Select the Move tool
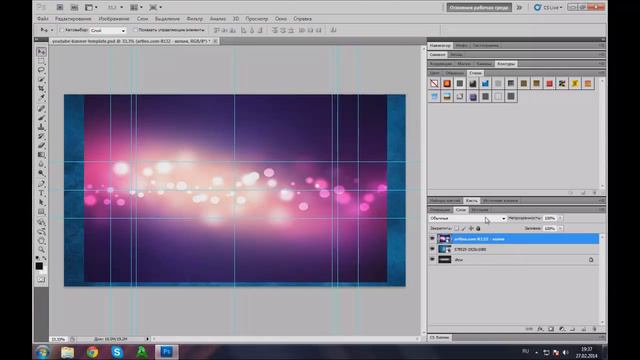Image resolution: width=640 pixels, height=360 pixels. (41, 52)
